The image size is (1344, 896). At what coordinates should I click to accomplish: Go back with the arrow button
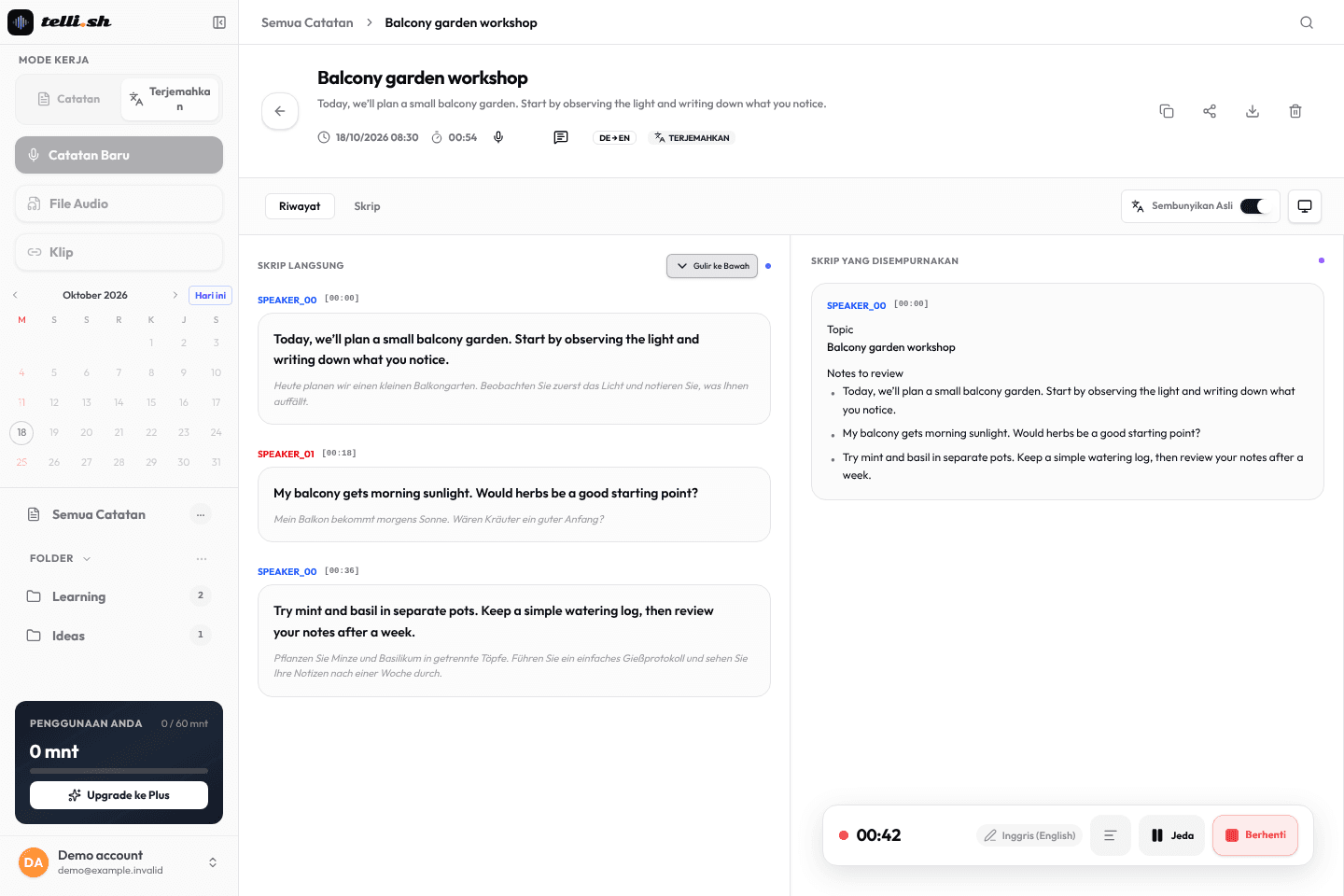coord(280,111)
